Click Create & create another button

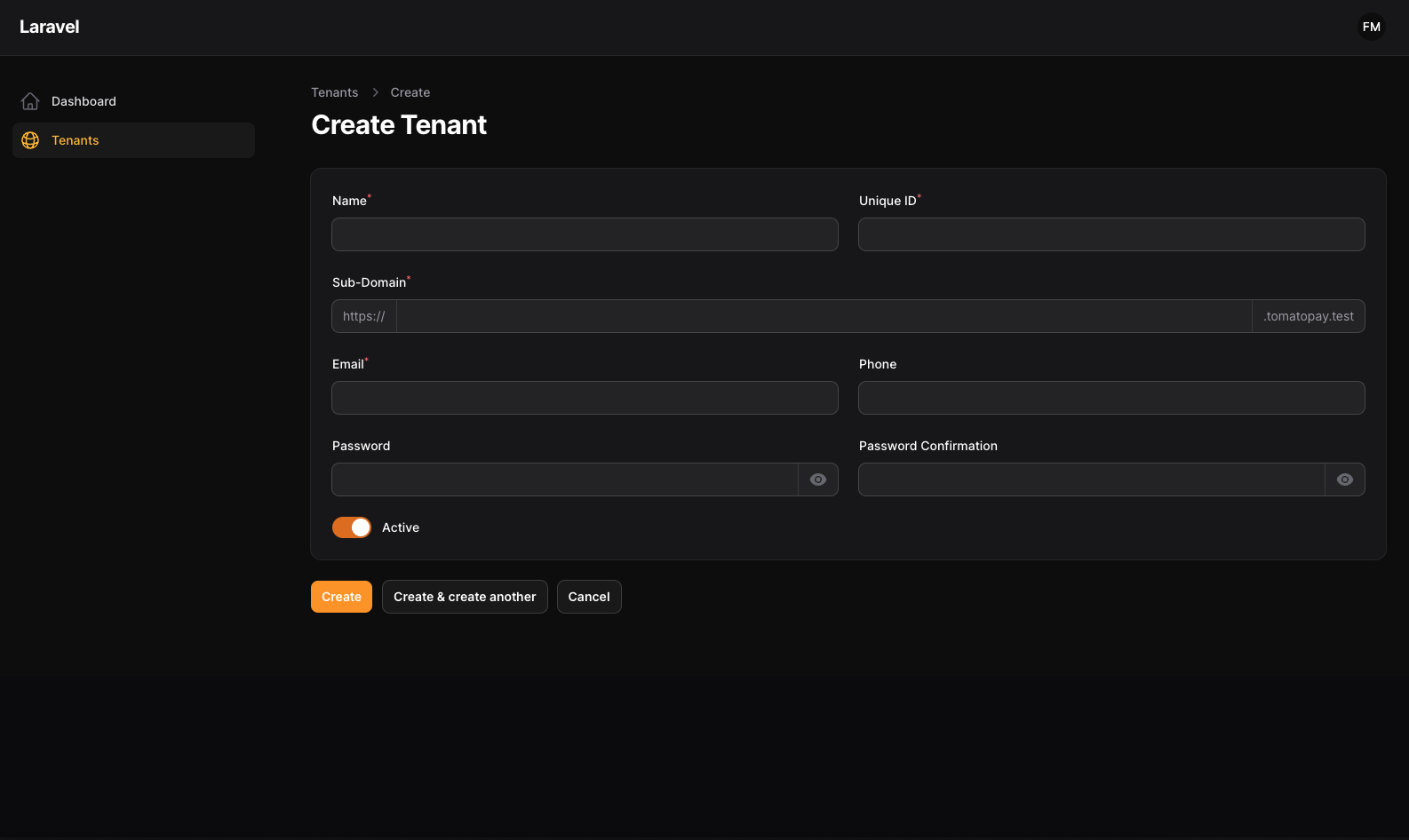click(x=465, y=597)
